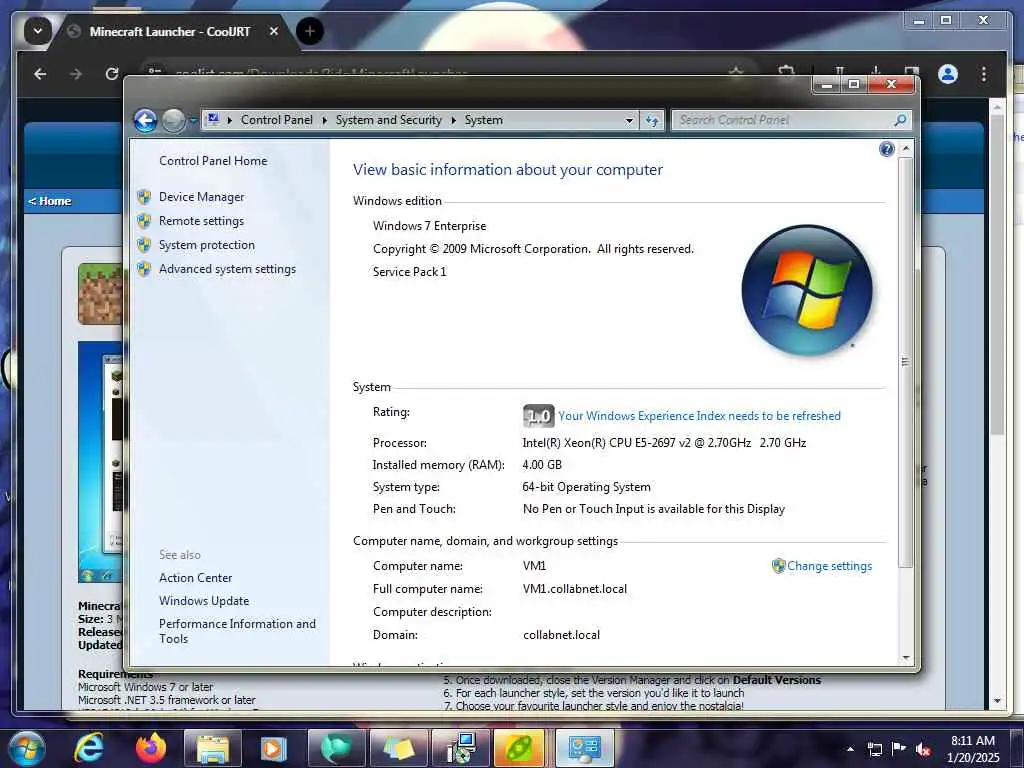The height and width of the screenshot is (768, 1024).
Task: Click the Control Panel forward arrow
Action: point(173,120)
